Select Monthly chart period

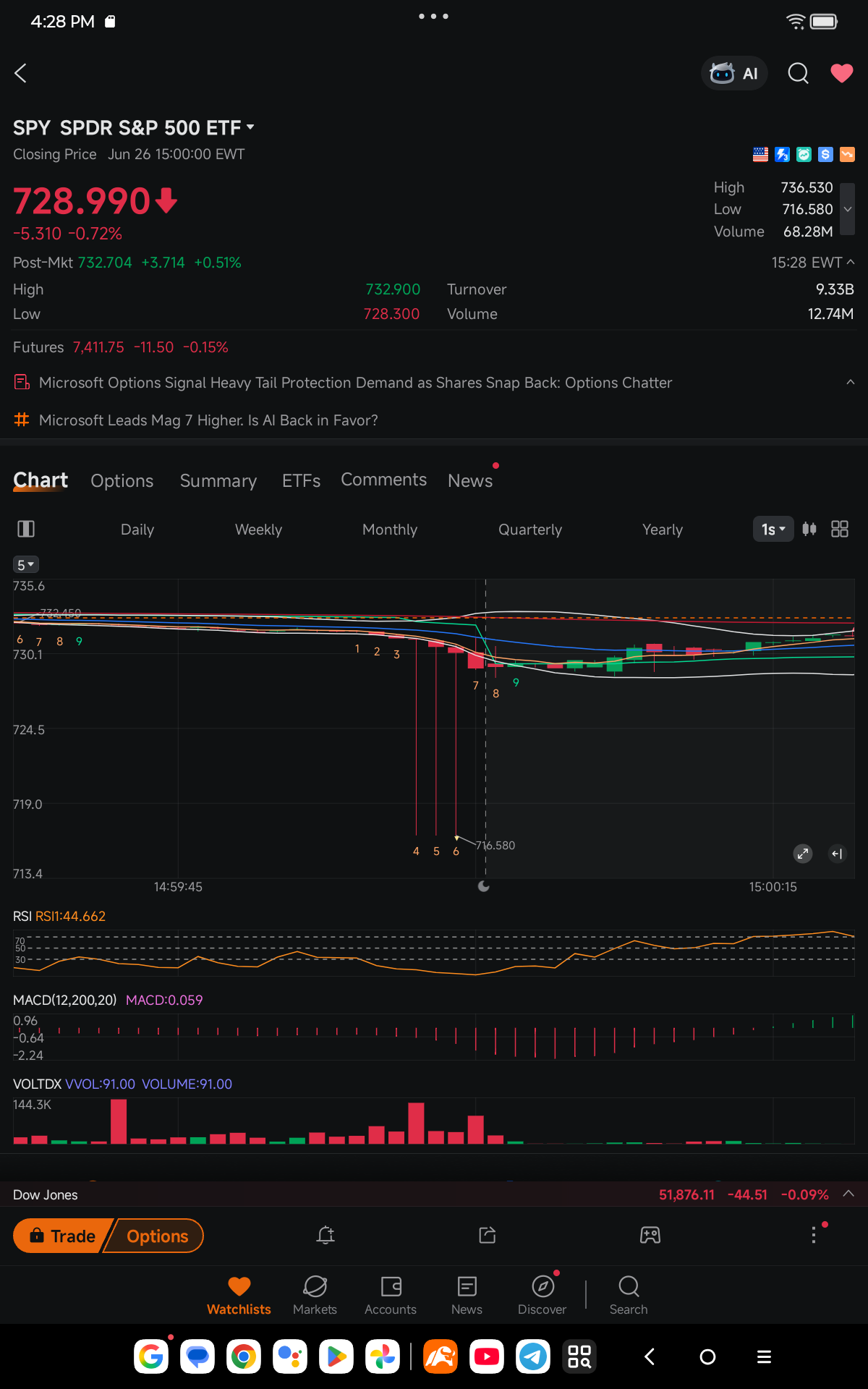pyautogui.click(x=390, y=530)
